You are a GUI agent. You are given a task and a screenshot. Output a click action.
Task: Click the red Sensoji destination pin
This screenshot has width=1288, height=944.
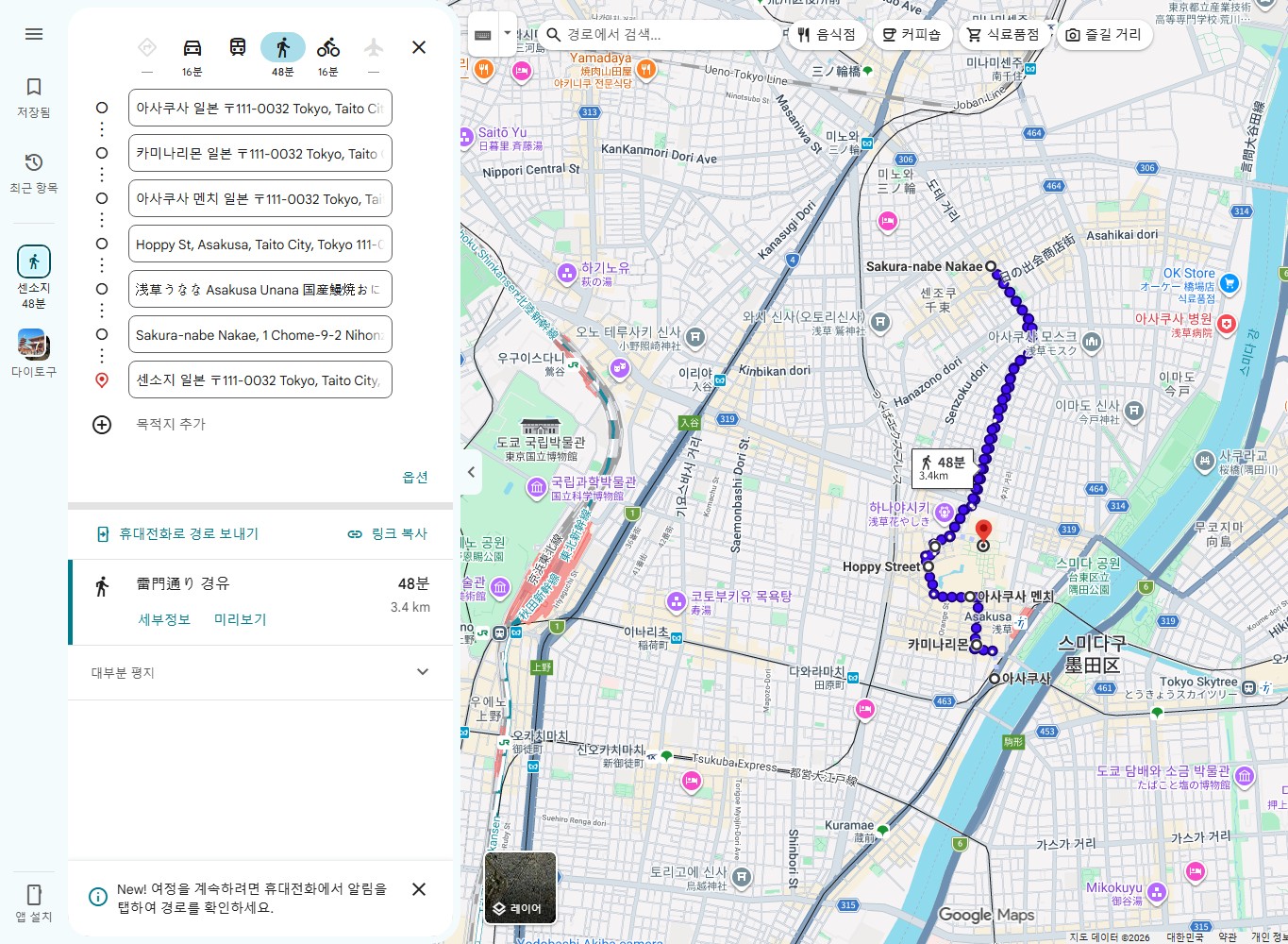tap(983, 531)
